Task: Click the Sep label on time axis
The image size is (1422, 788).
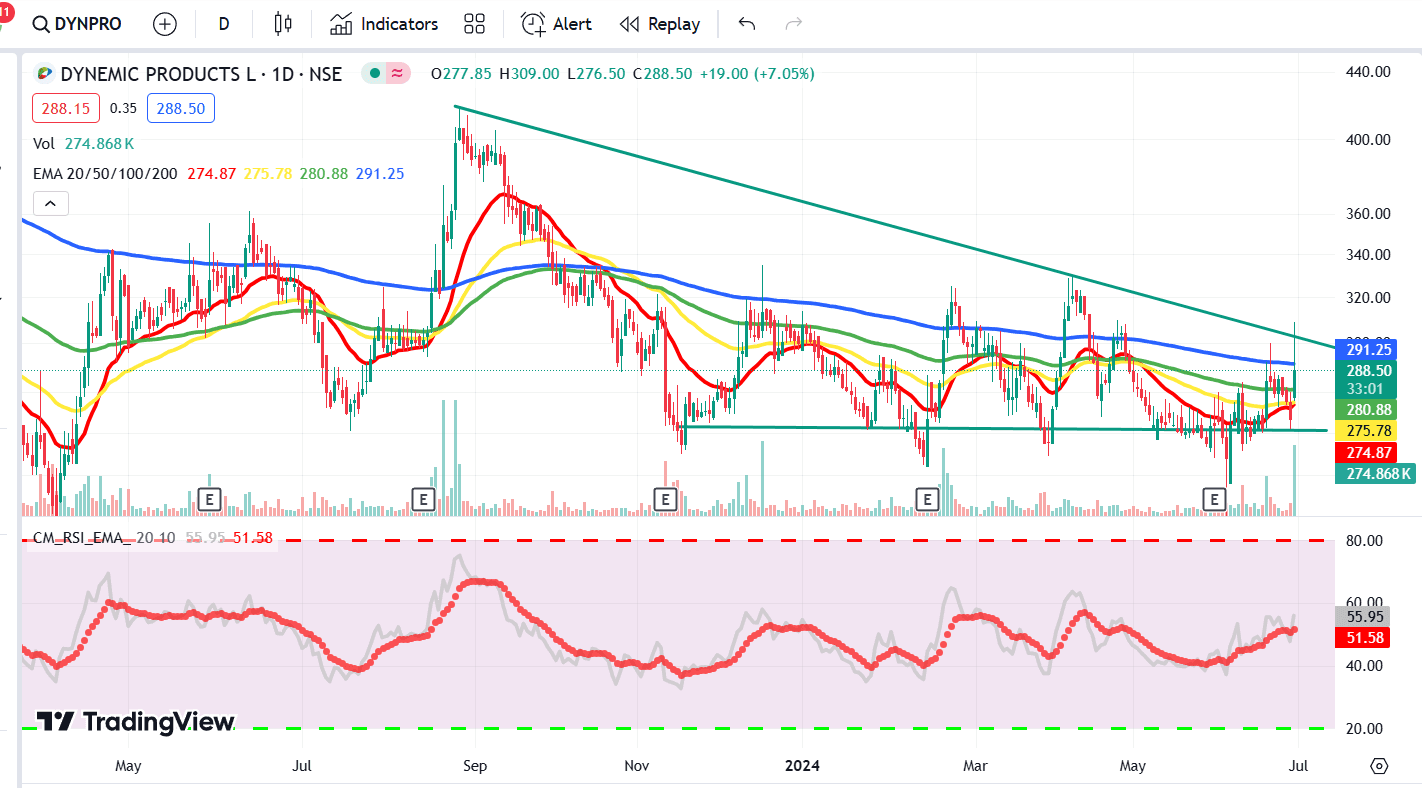Action: pos(475,767)
